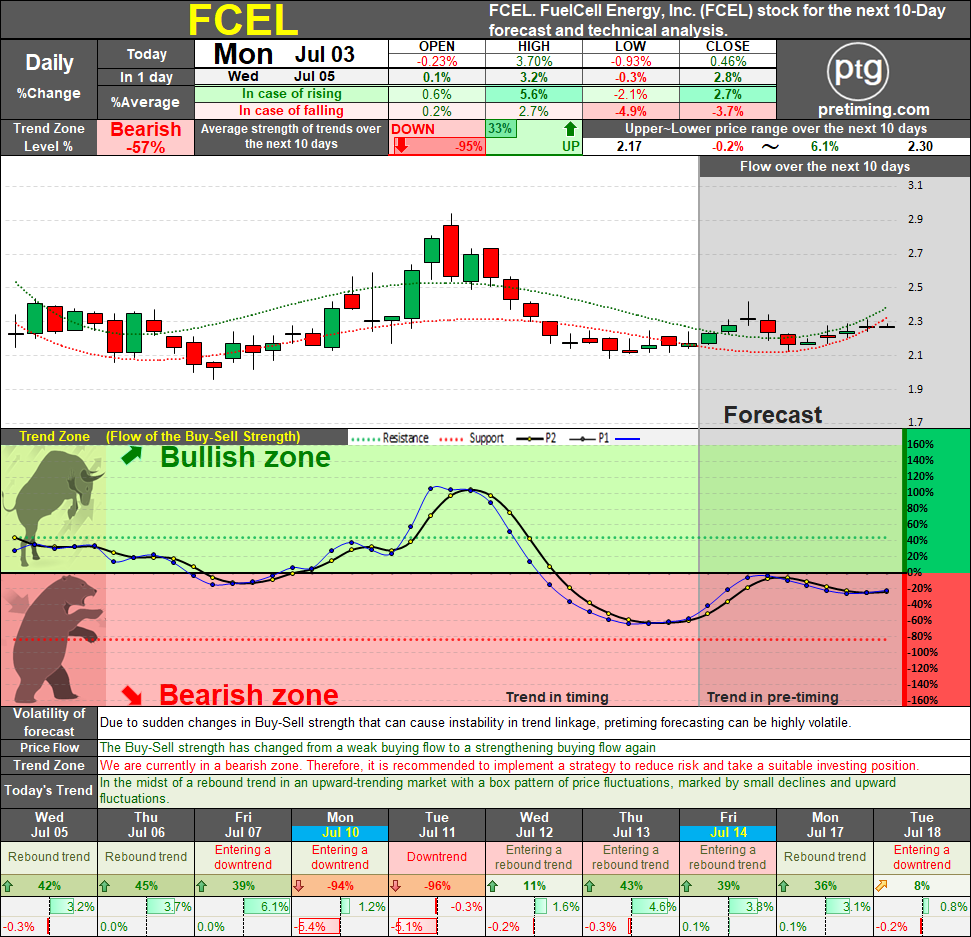
Task: Select the Tue Jul 18 column header
Action: [921, 825]
